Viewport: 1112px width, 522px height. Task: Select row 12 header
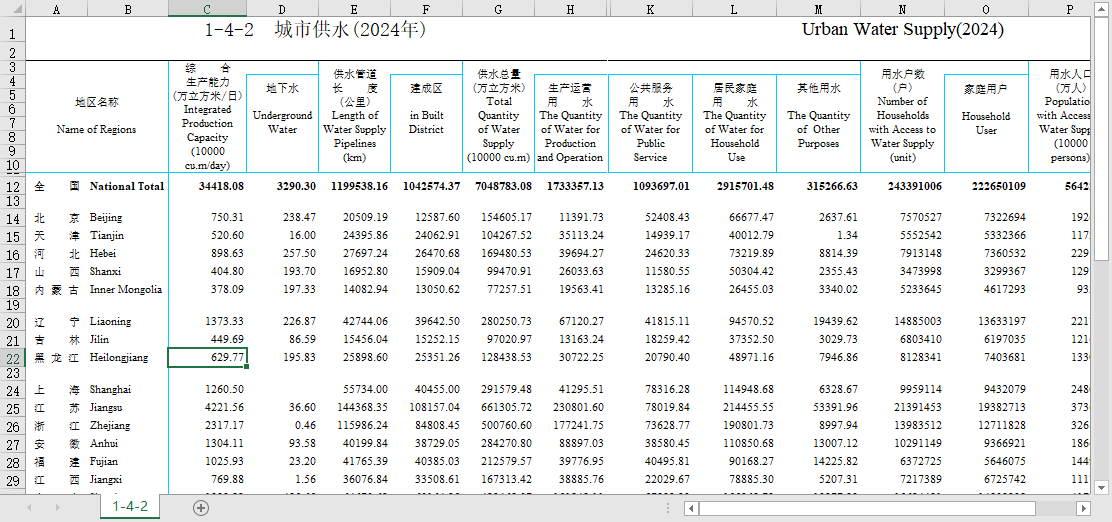pos(12,187)
